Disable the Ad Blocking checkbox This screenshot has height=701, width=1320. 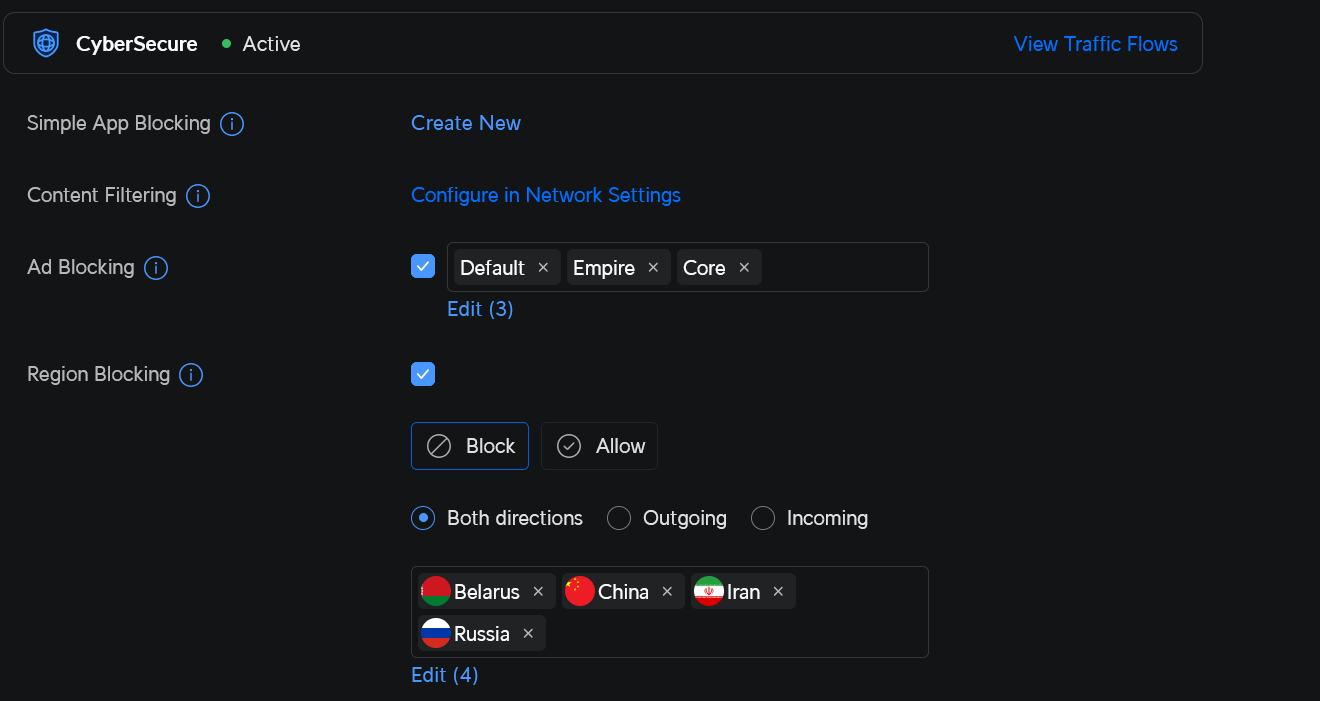pyautogui.click(x=423, y=266)
